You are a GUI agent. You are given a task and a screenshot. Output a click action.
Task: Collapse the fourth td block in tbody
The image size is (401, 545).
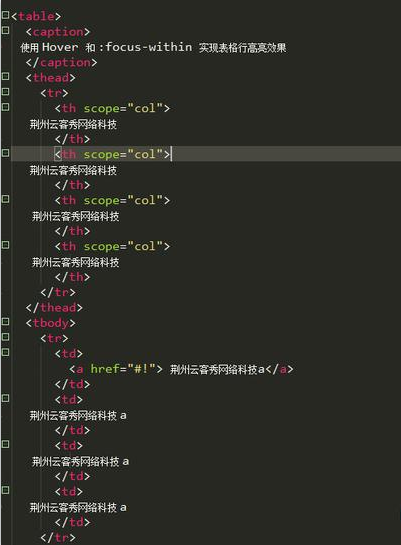point(5,490)
